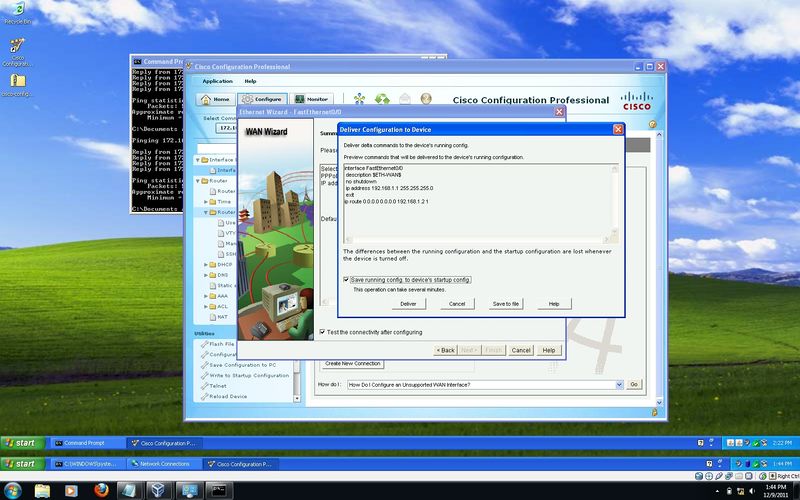Image resolution: width=800 pixels, height=500 pixels.
Task: Click Help in the Ethernet Wizard
Action: tap(549, 350)
